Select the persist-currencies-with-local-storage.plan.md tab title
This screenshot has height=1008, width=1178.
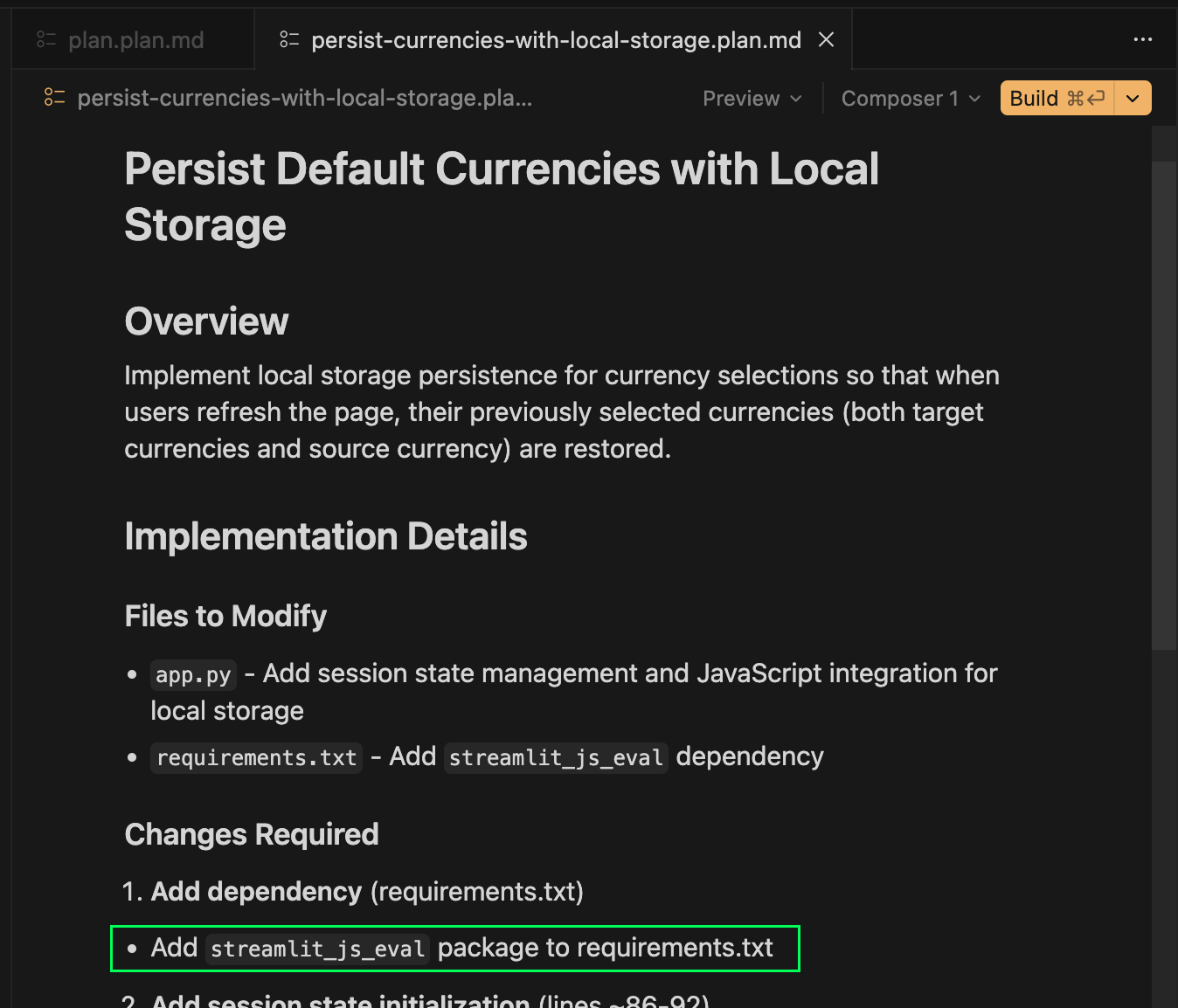tap(556, 40)
